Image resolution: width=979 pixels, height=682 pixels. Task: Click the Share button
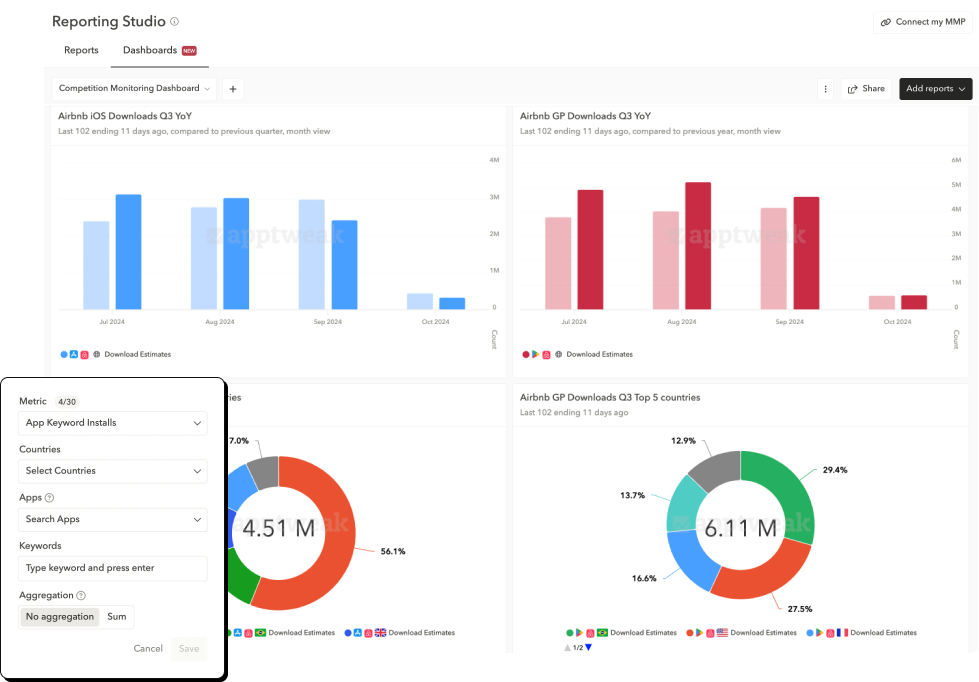tap(866, 89)
